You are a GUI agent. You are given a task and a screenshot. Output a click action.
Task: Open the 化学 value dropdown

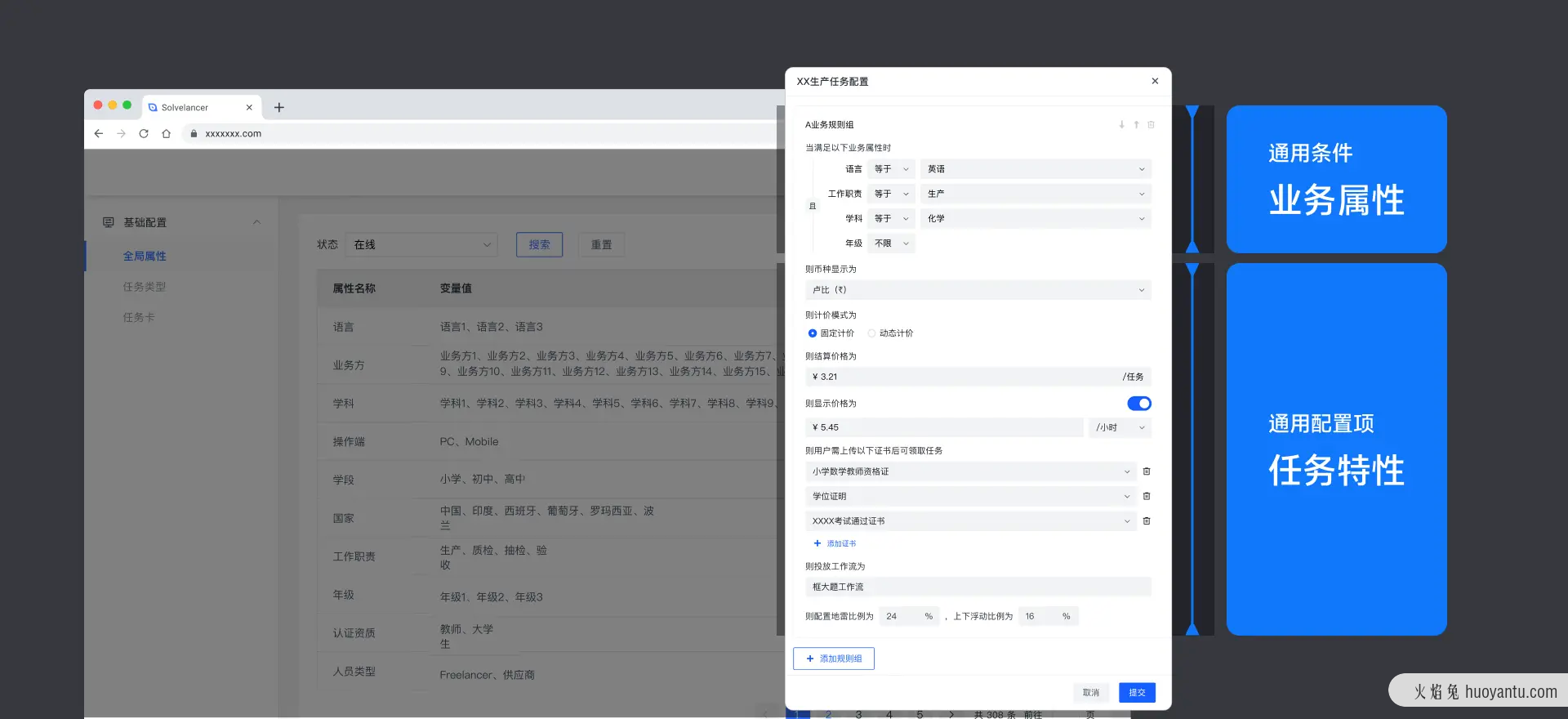click(x=1036, y=218)
